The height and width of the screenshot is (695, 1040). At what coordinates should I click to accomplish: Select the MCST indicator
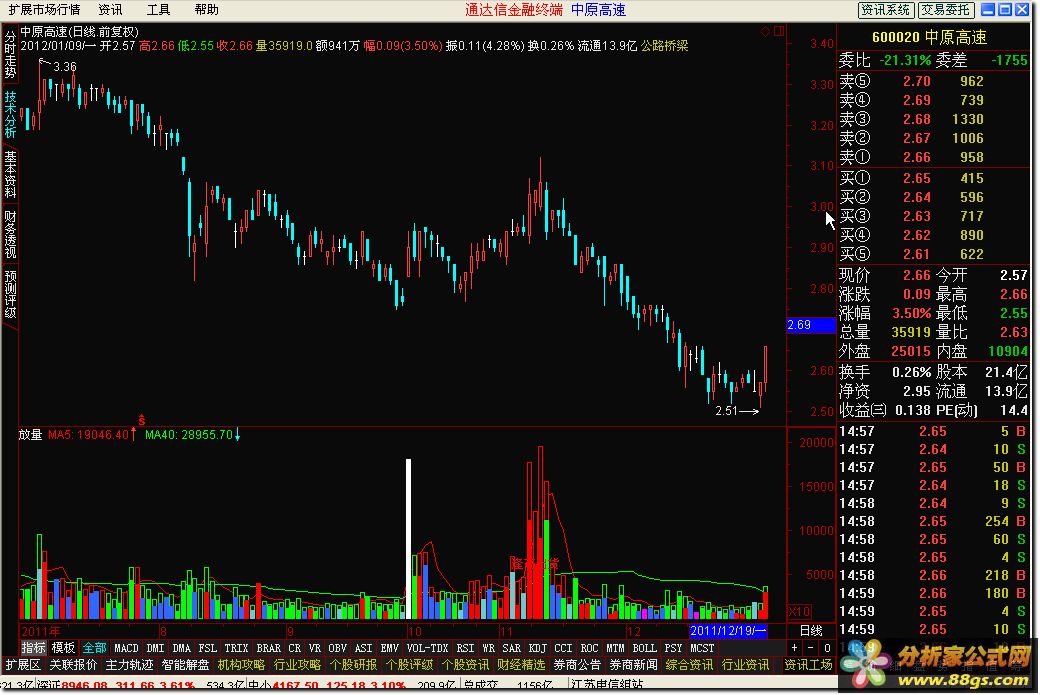[x=702, y=648]
